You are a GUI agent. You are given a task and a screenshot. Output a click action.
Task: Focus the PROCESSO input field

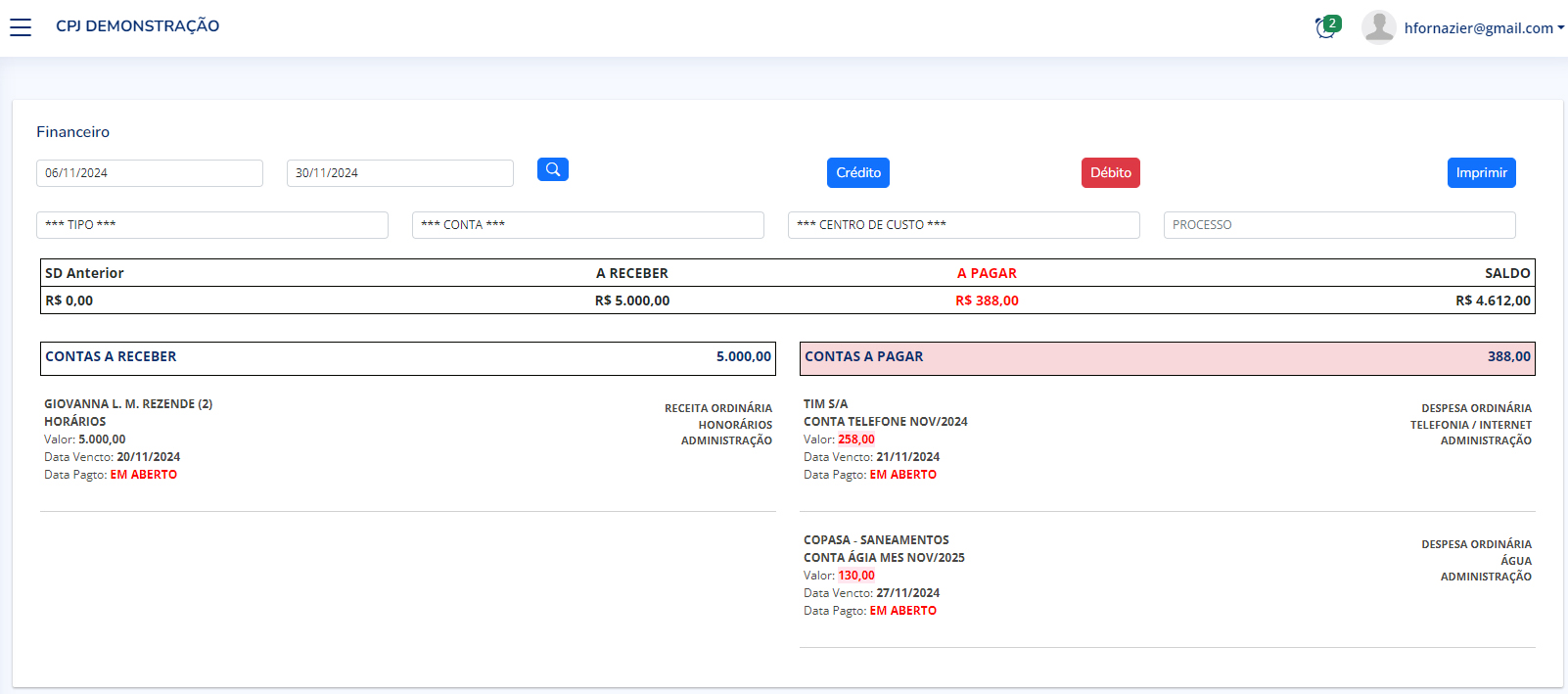1339,225
